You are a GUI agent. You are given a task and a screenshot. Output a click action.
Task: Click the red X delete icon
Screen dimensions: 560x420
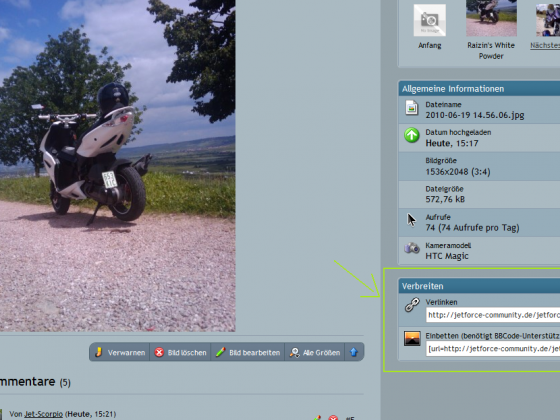coord(159,352)
